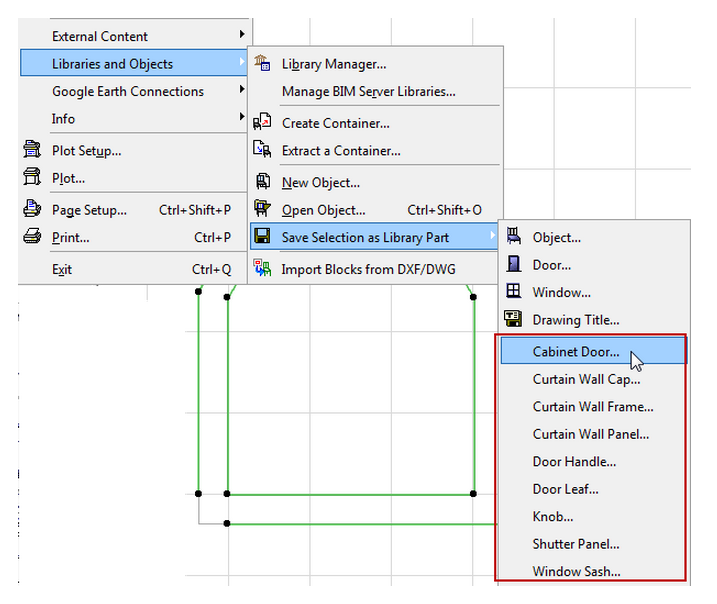
Task: Click the Print menu entry
Action: (70, 238)
